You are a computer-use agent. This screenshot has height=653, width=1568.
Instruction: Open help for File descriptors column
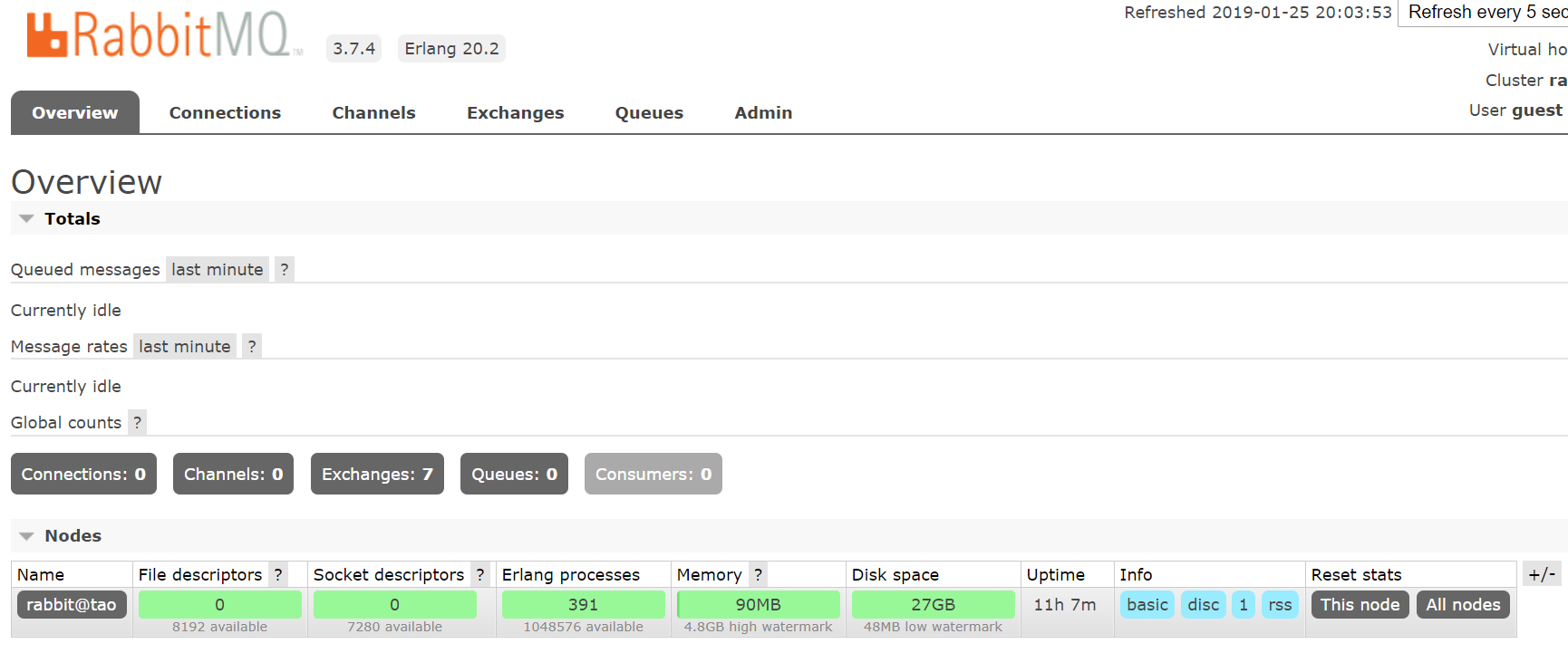pyautogui.click(x=278, y=574)
